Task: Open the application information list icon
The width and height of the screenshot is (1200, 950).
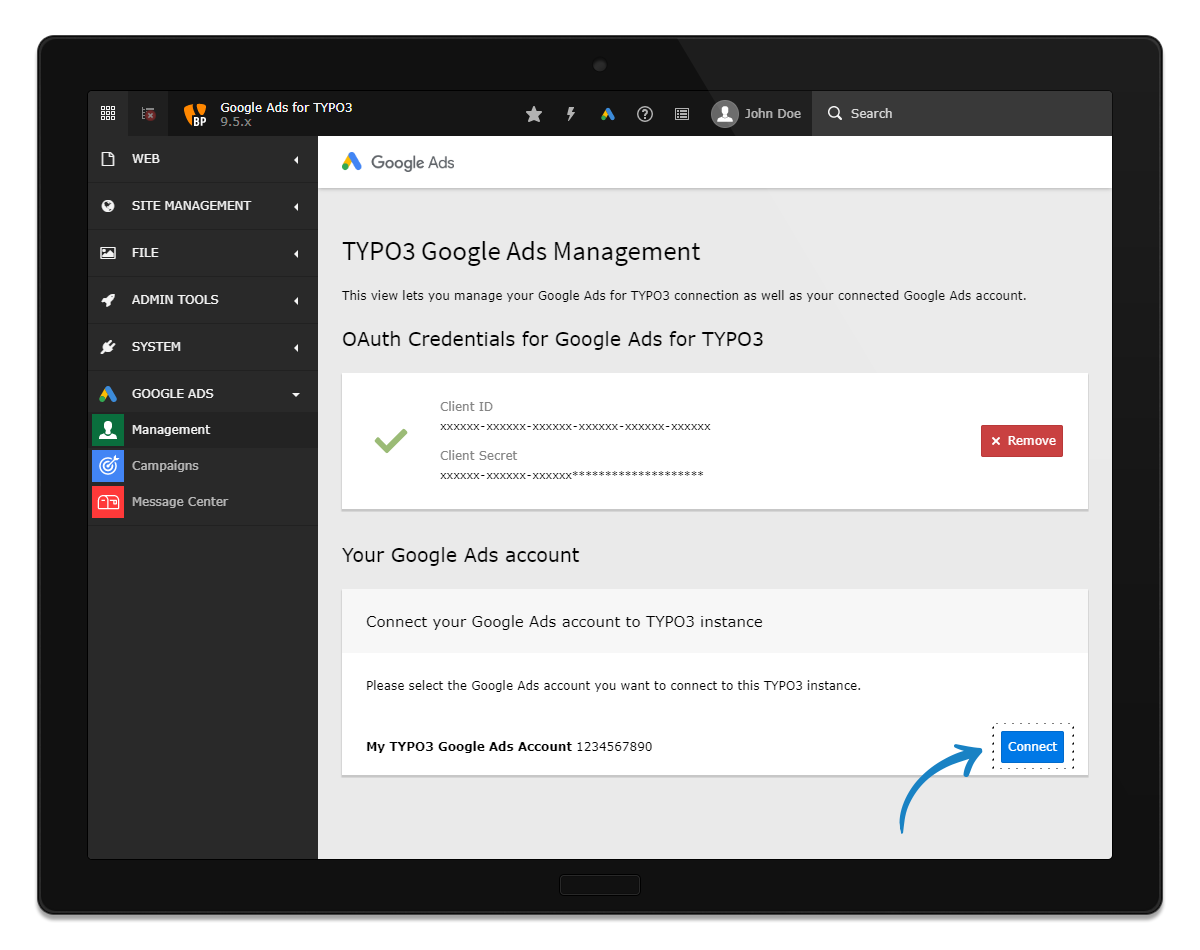Action: (x=682, y=114)
